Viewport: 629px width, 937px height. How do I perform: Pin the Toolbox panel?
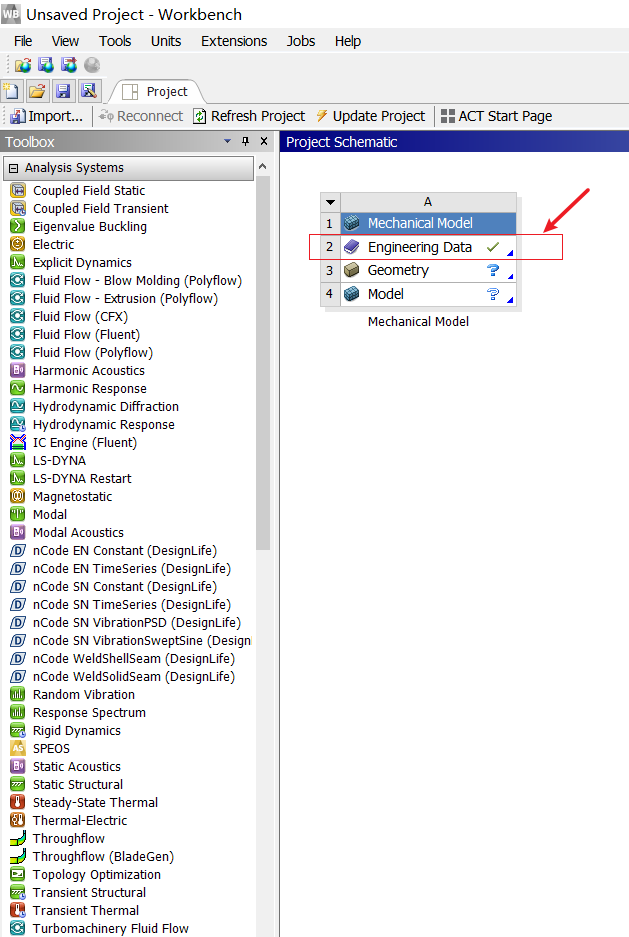tap(245, 142)
